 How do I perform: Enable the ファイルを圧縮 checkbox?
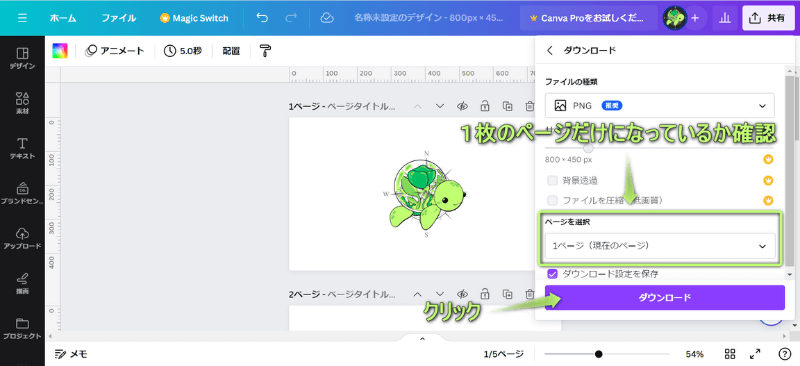tap(552, 200)
